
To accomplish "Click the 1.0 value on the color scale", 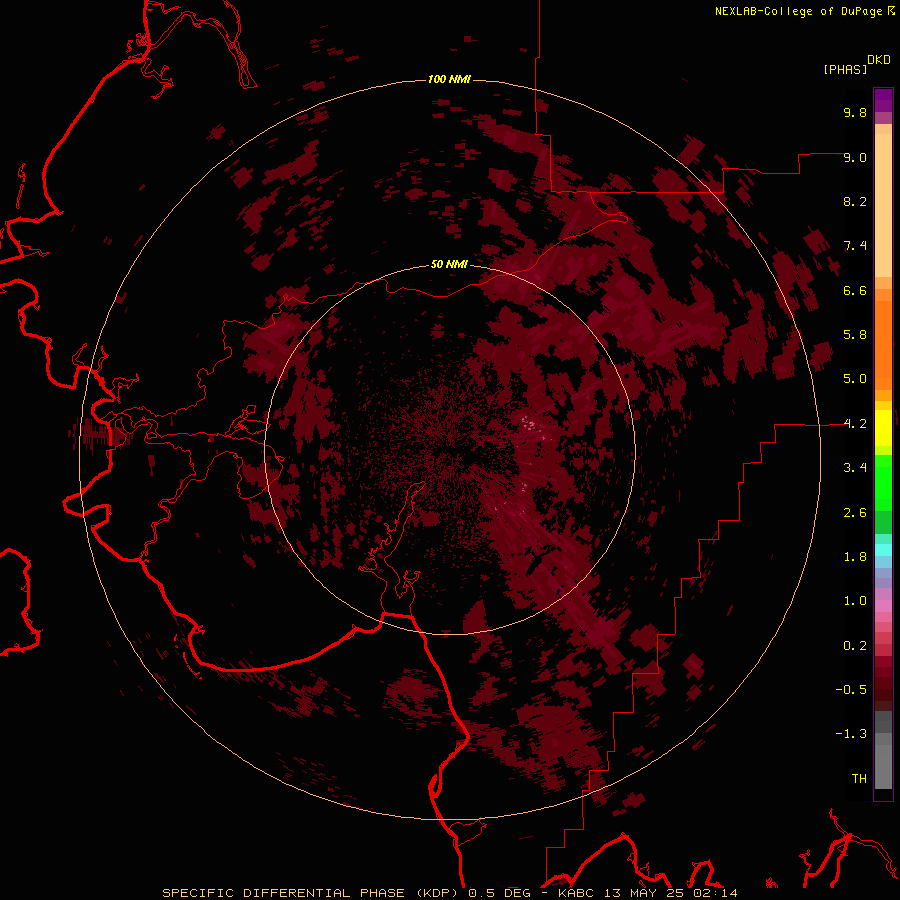I will [x=855, y=601].
